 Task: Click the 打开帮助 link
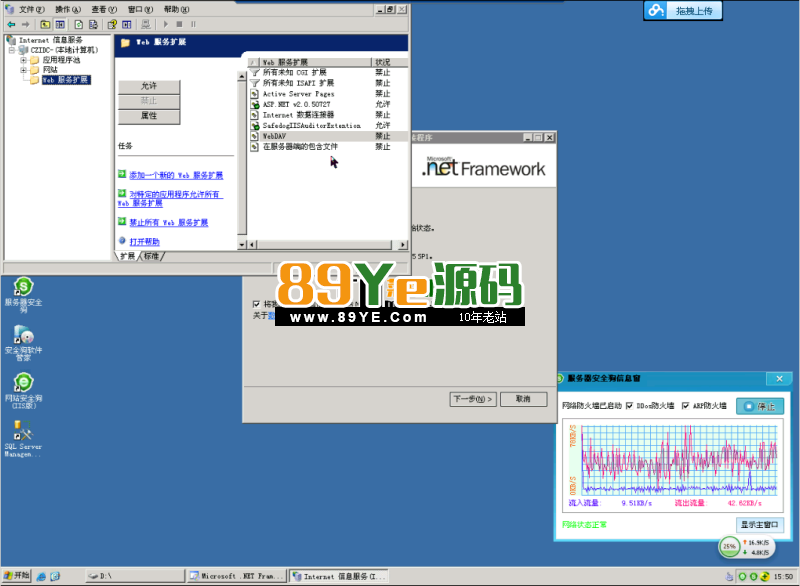coord(144,242)
